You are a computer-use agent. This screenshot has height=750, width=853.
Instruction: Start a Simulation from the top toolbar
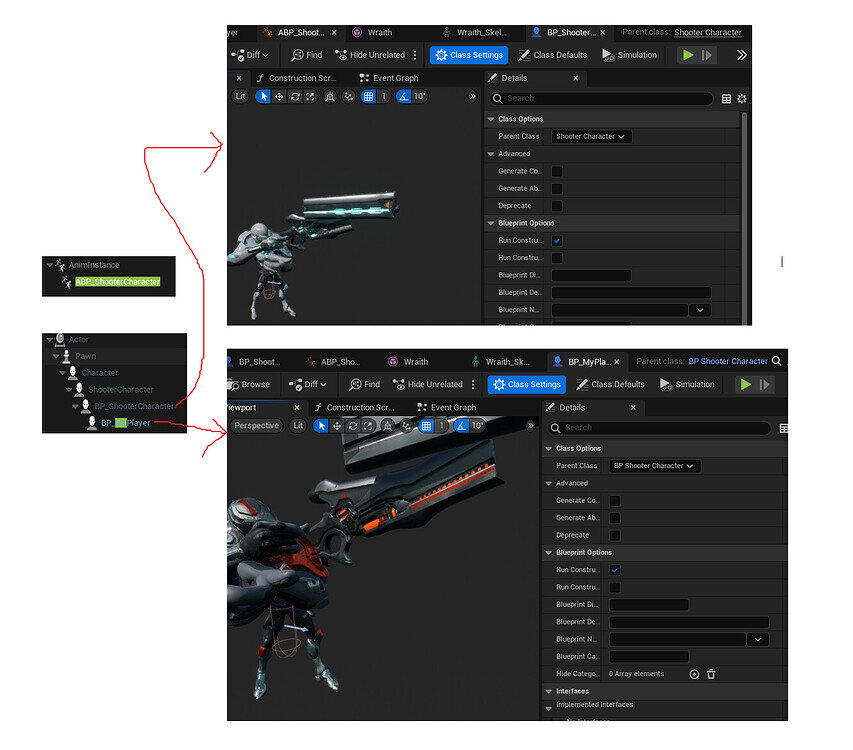tap(629, 55)
